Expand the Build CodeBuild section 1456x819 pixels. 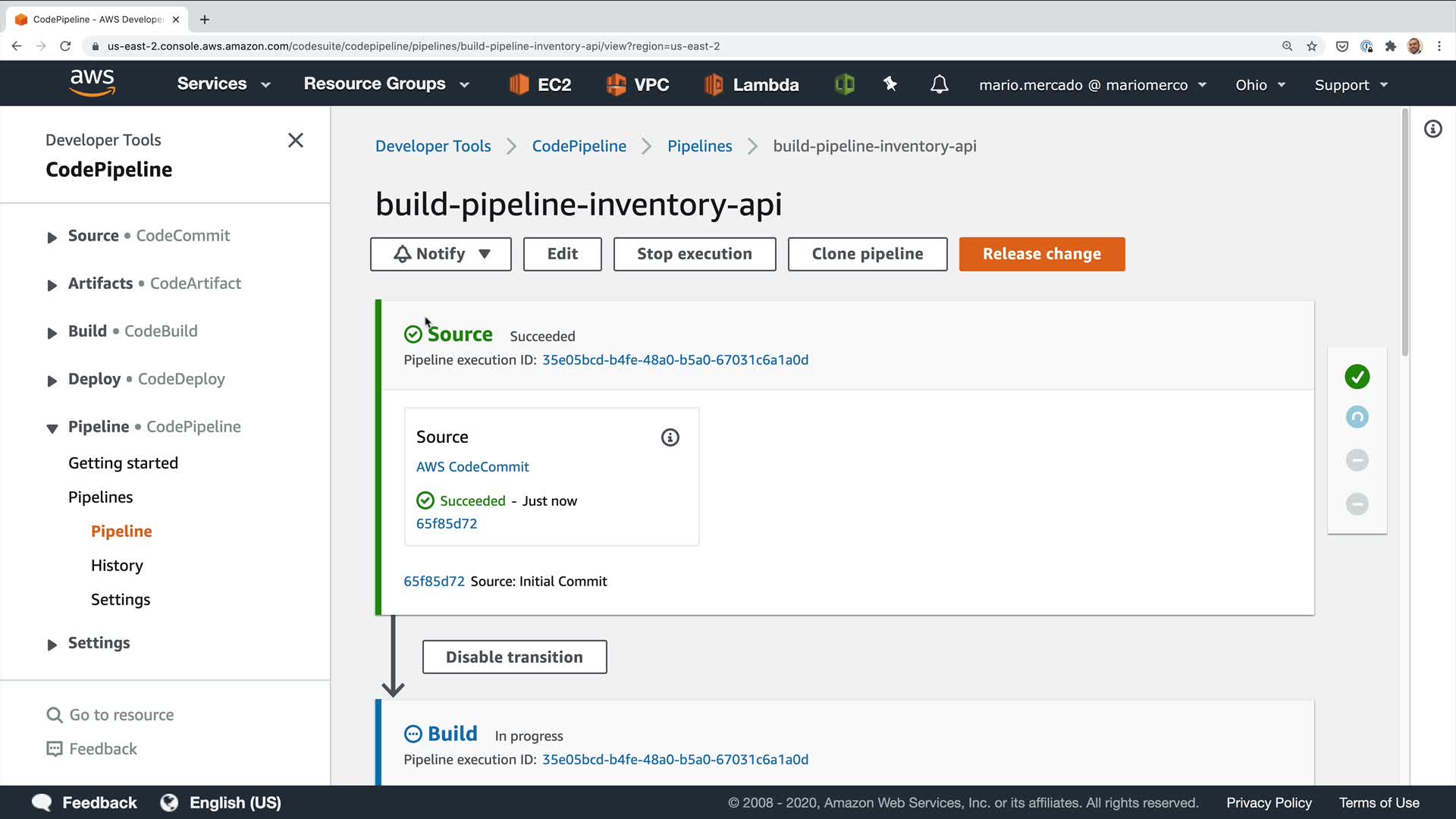click(x=52, y=333)
